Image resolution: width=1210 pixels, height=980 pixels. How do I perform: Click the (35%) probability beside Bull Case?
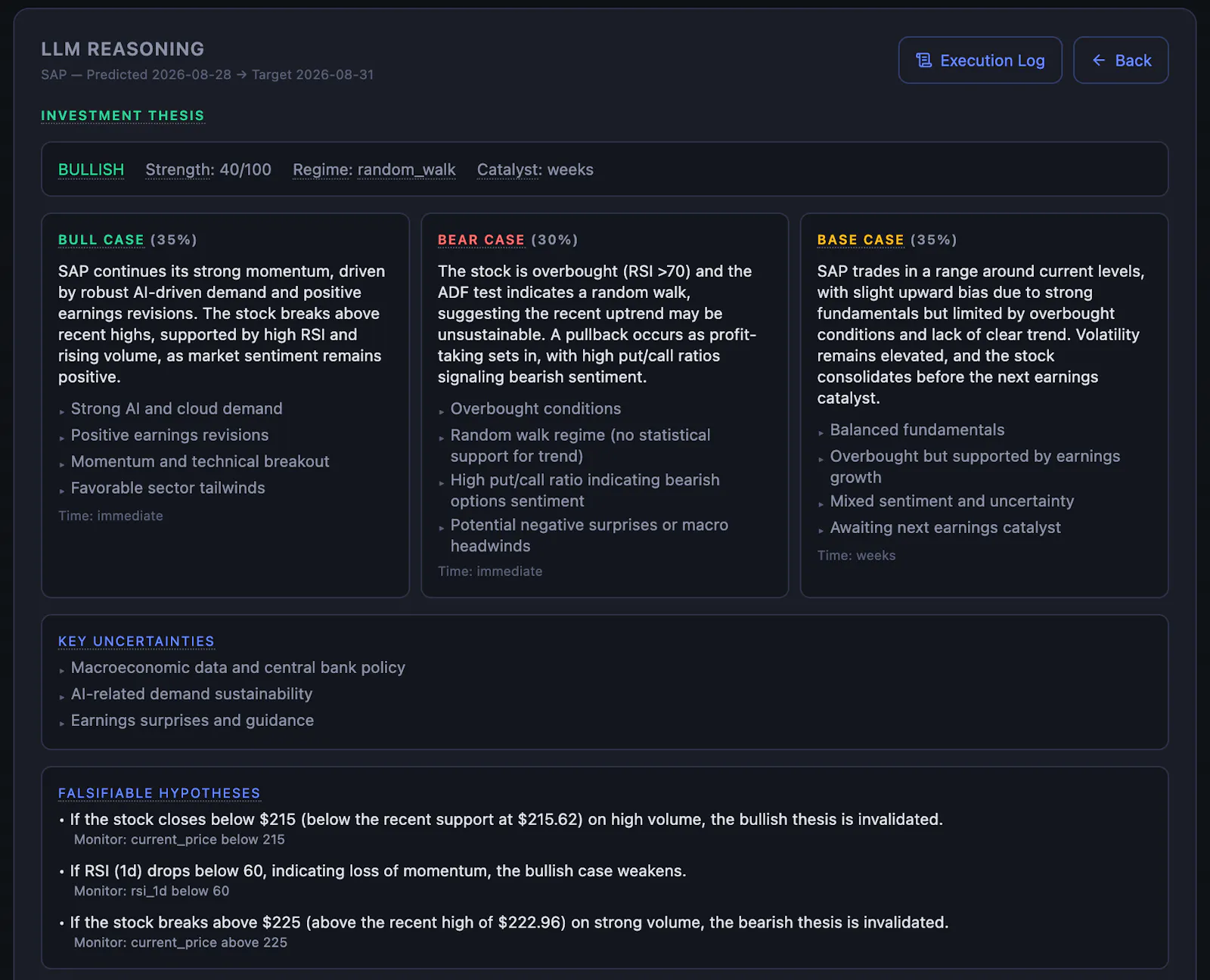(x=174, y=240)
